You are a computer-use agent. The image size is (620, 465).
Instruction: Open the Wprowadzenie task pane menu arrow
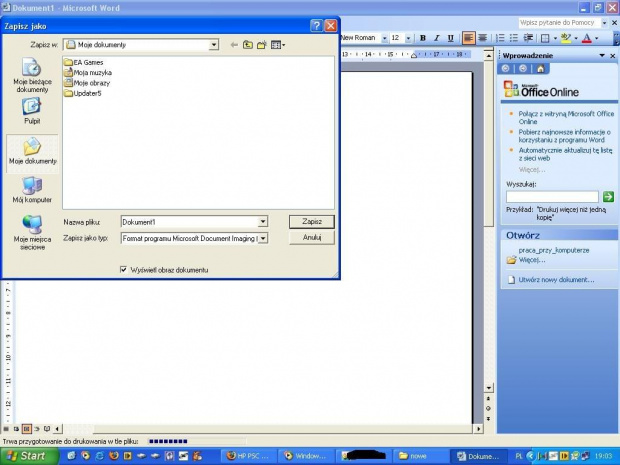click(x=602, y=55)
